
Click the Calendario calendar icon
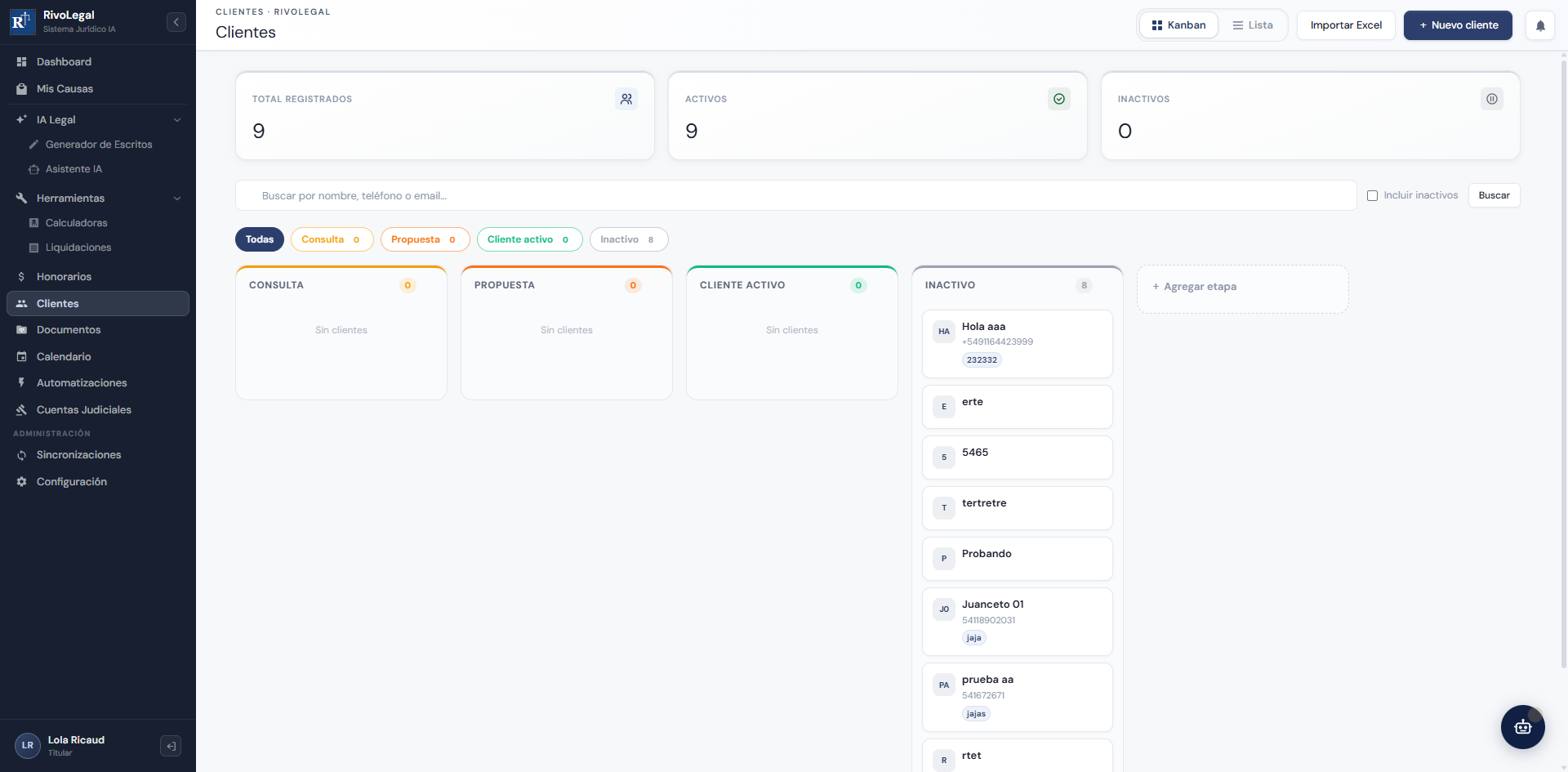(22, 357)
